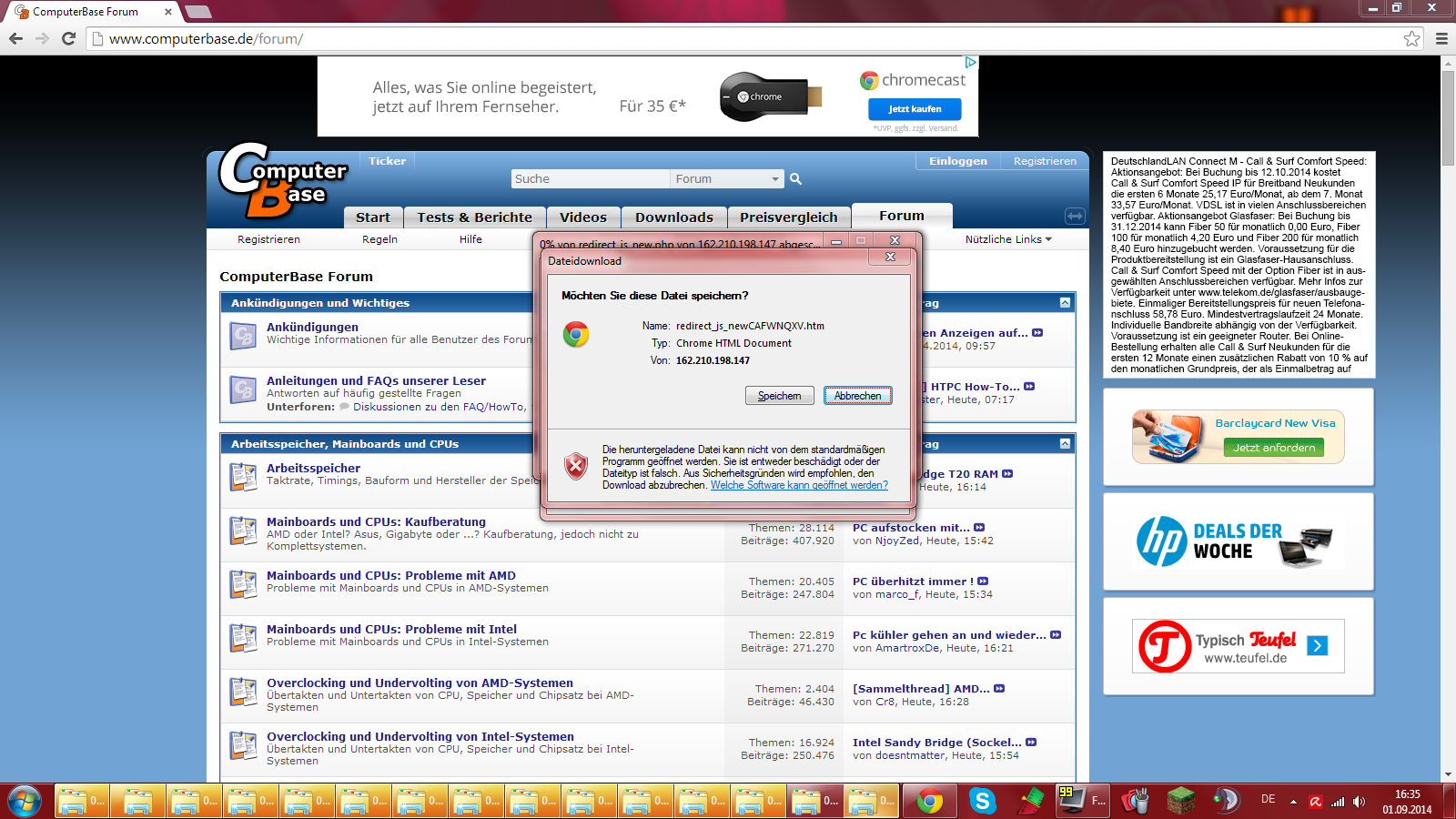Image resolution: width=1456 pixels, height=819 pixels.
Task: Click the DE language indicator
Action: 1268,799
